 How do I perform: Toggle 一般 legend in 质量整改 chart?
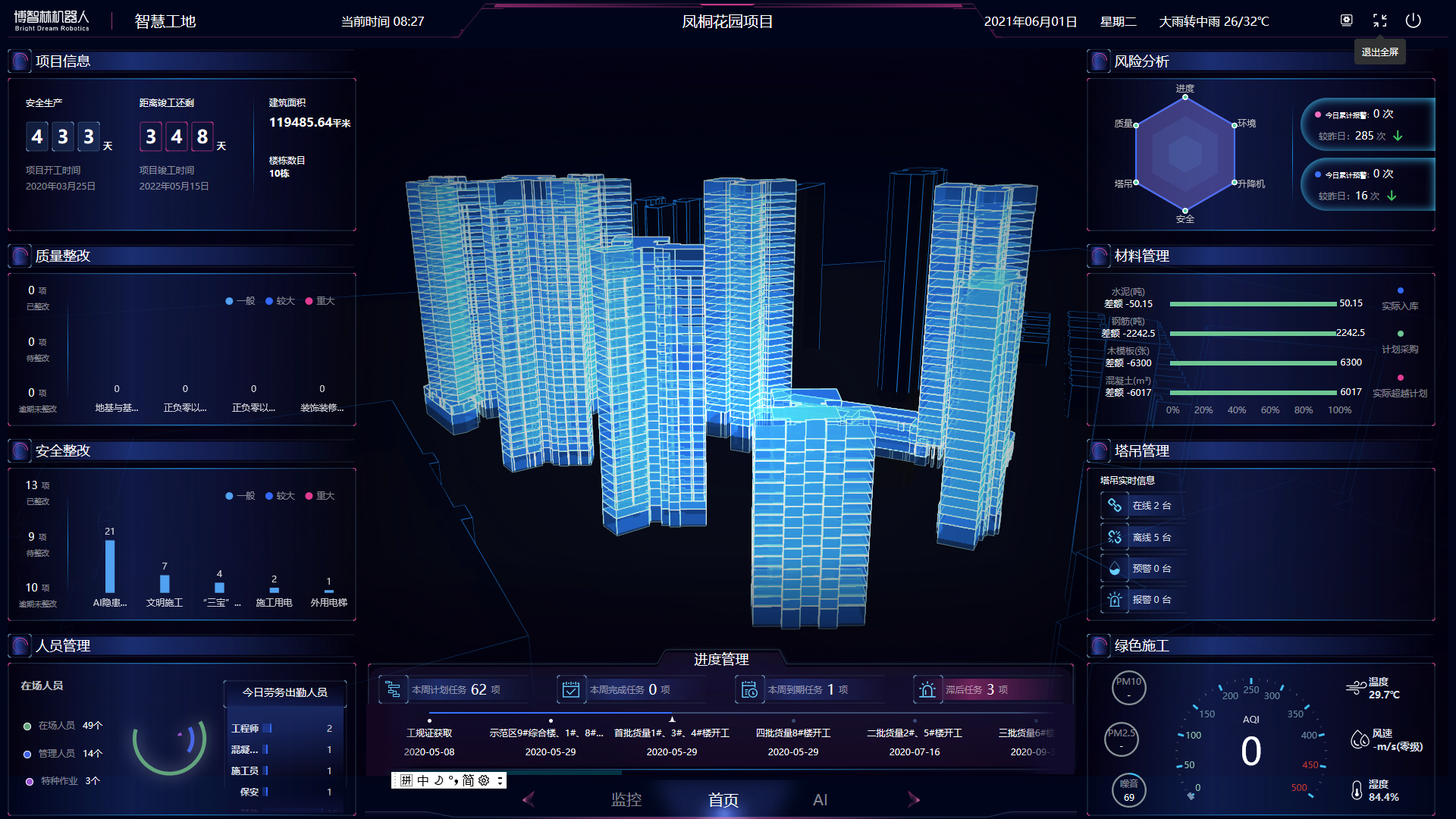click(x=240, y=301)
